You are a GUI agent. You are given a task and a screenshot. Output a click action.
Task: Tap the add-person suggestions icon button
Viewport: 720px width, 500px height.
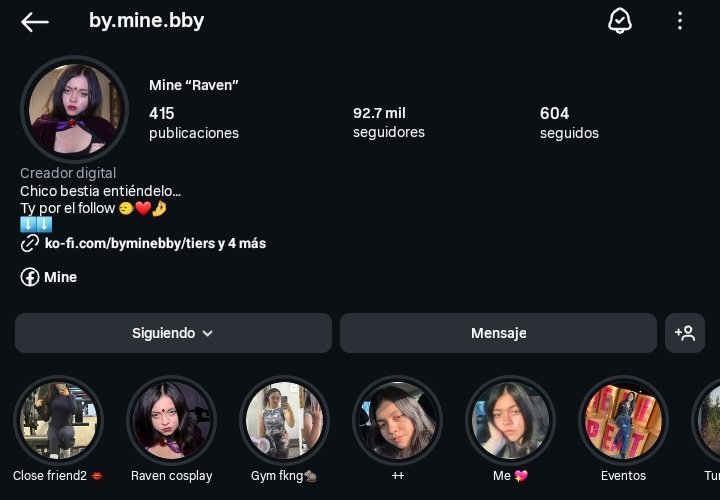pos(685,333)
